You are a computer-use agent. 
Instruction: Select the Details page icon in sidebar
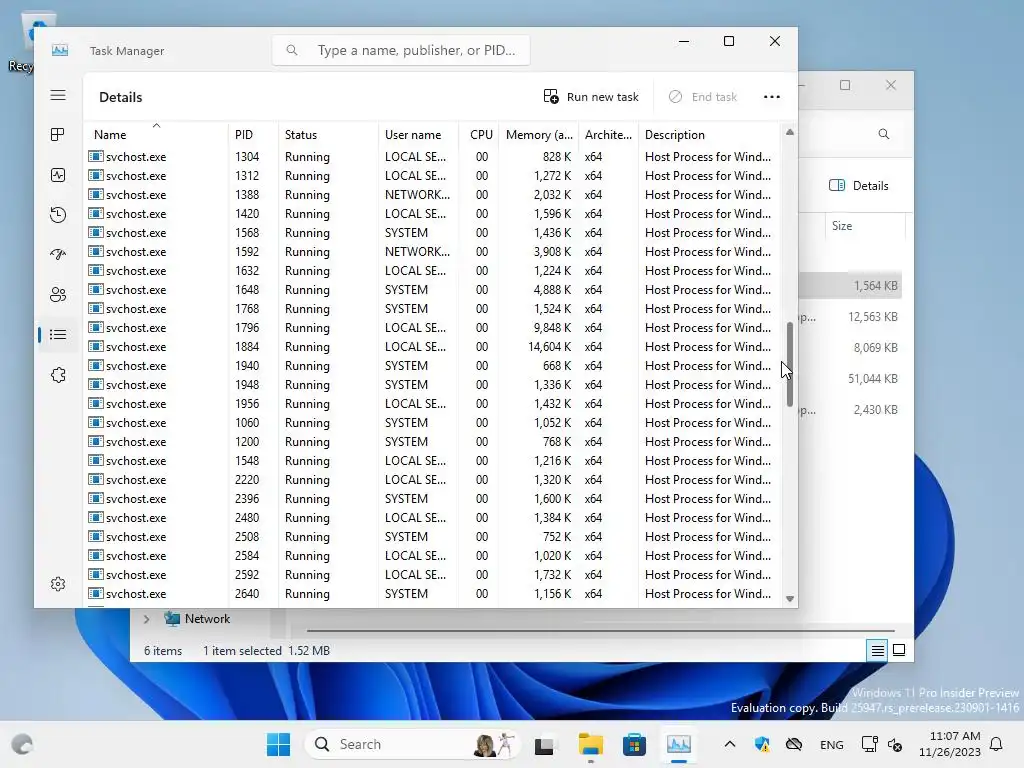point(58,335)
